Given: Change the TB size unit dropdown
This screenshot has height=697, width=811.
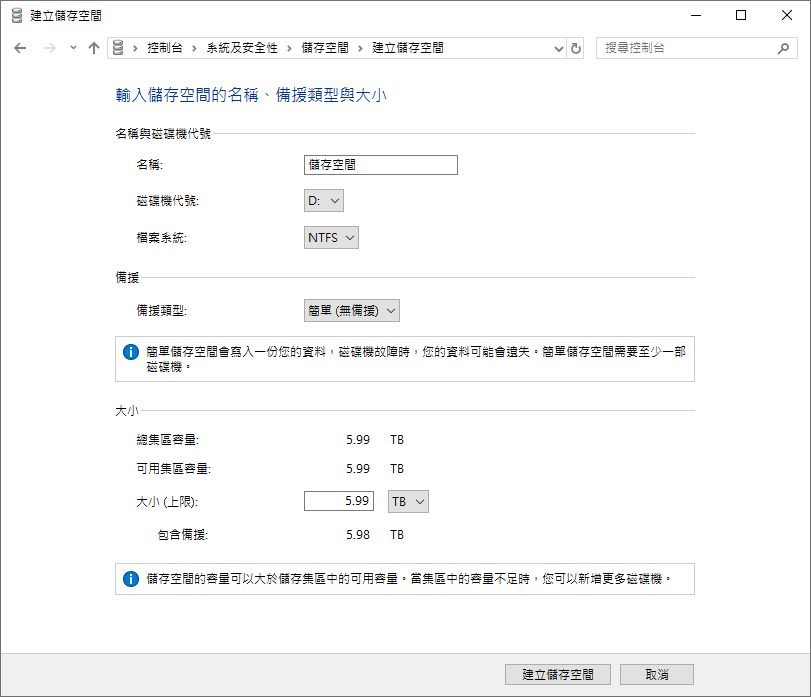Looking at the screenshot, I should tap(408, 501).
